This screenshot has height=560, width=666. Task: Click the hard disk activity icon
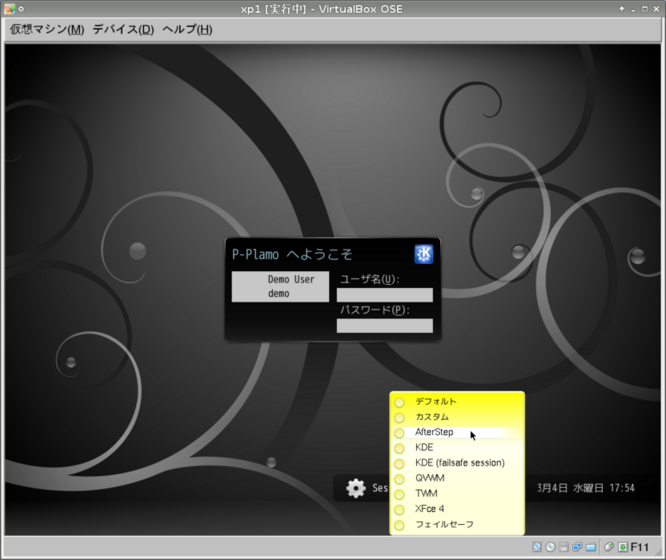tap(537, 547)
